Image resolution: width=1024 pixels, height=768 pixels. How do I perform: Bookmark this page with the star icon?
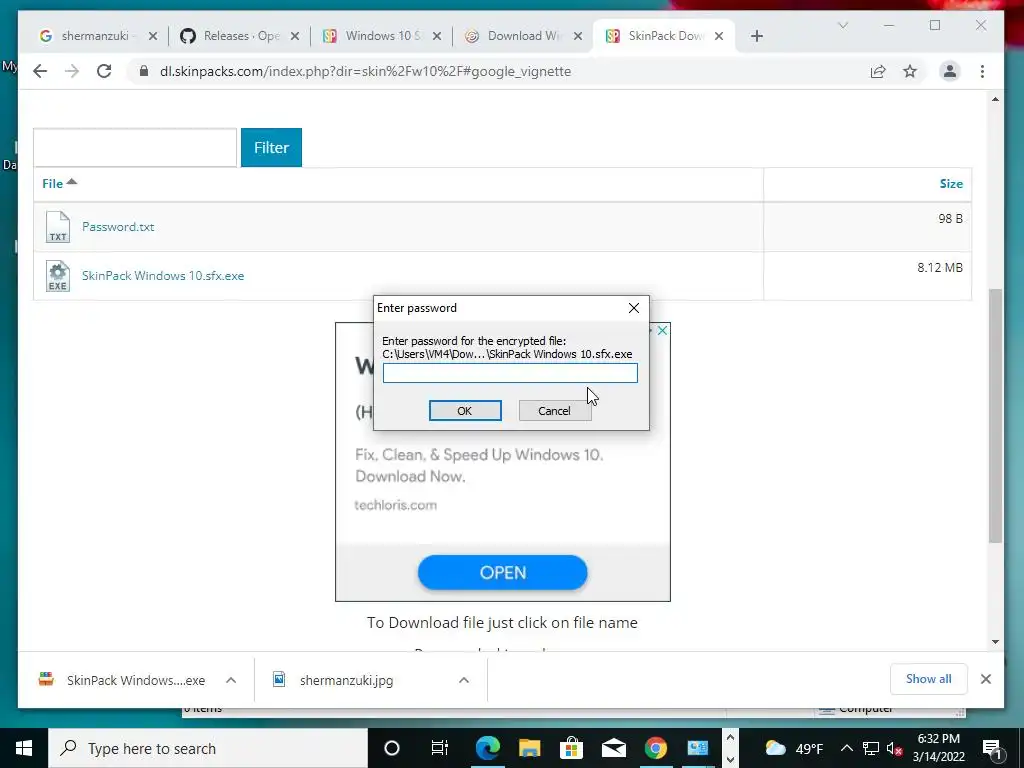pyautogui.click(x=910, y=71)
